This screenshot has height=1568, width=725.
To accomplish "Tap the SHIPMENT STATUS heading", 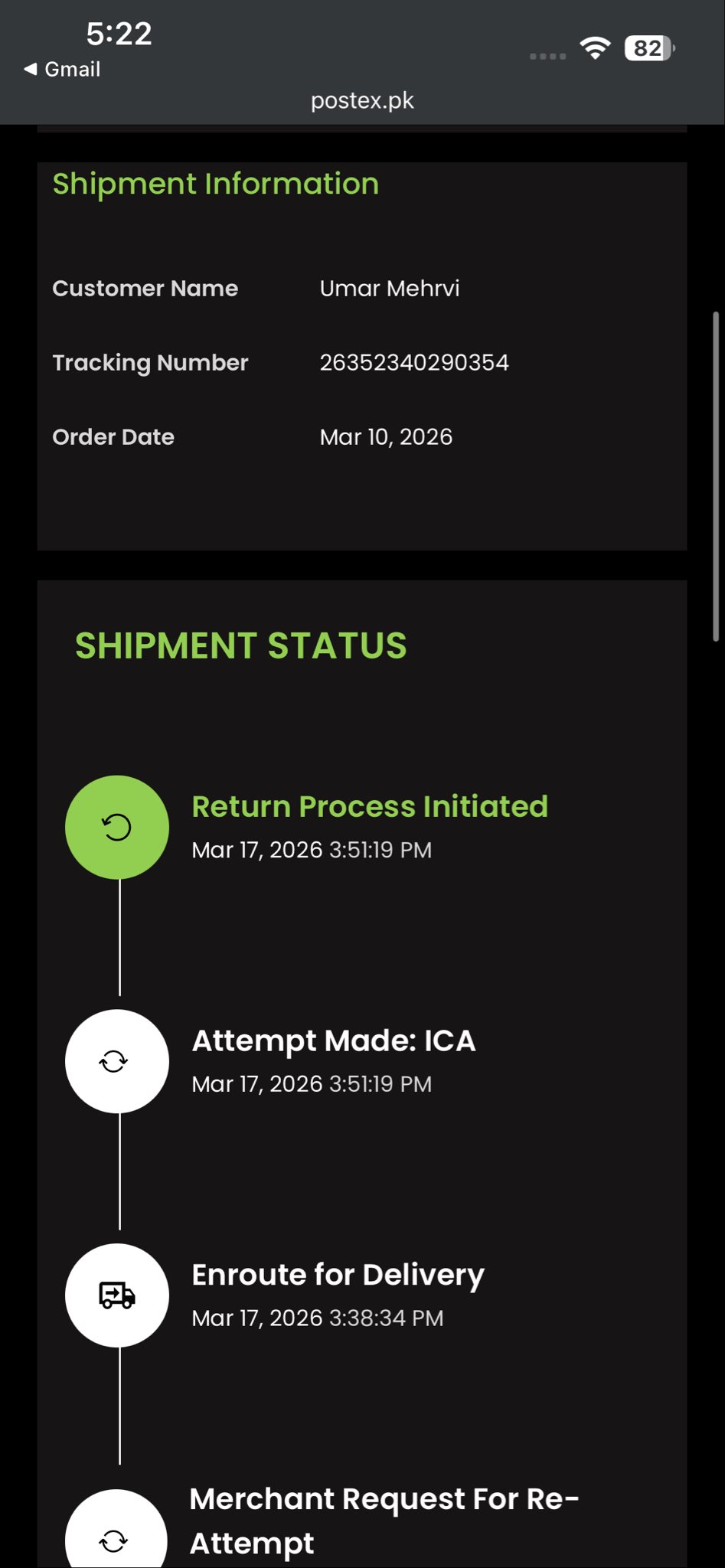I will (240, 645).
